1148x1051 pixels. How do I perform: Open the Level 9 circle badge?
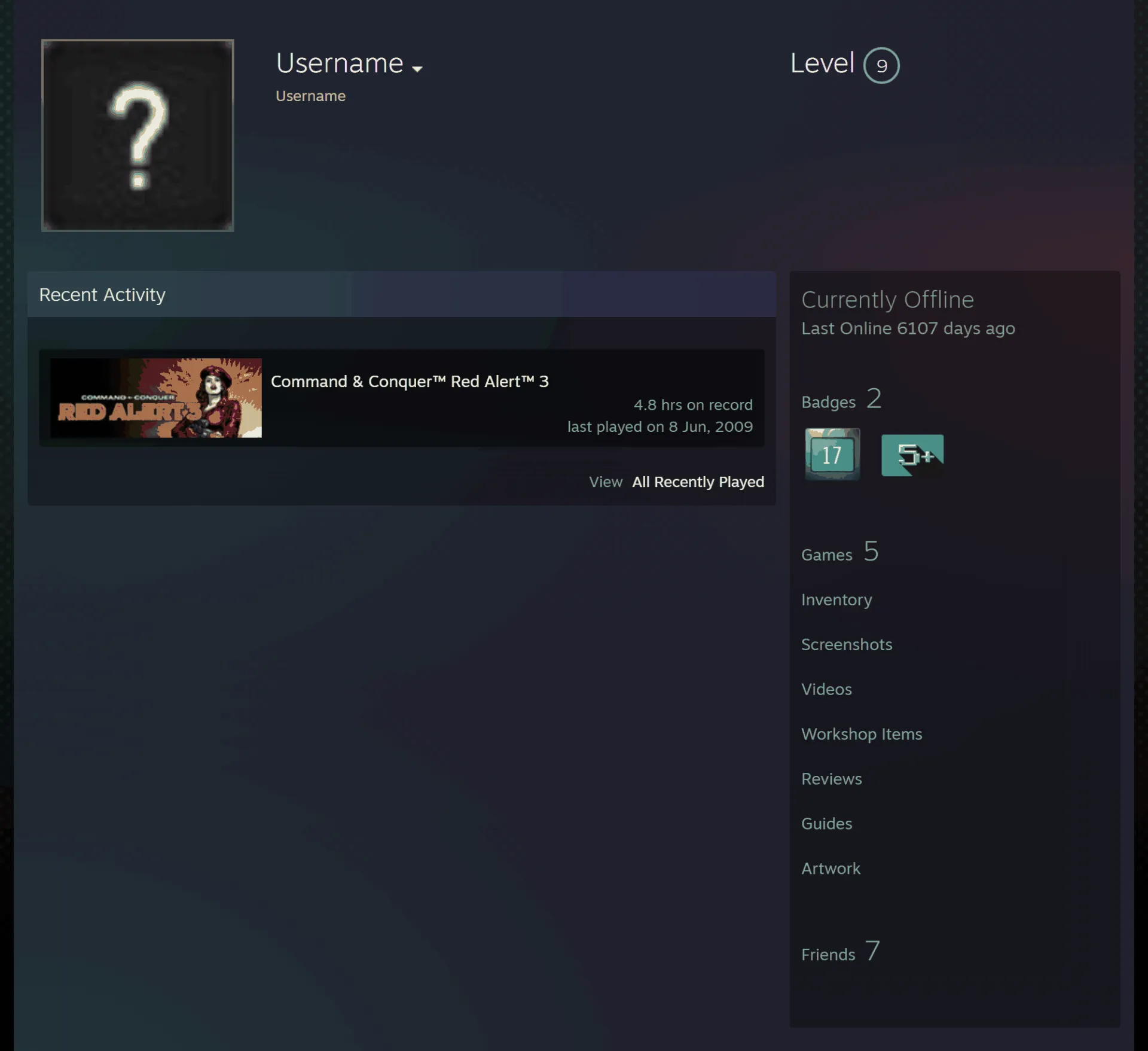click(881, 65)
